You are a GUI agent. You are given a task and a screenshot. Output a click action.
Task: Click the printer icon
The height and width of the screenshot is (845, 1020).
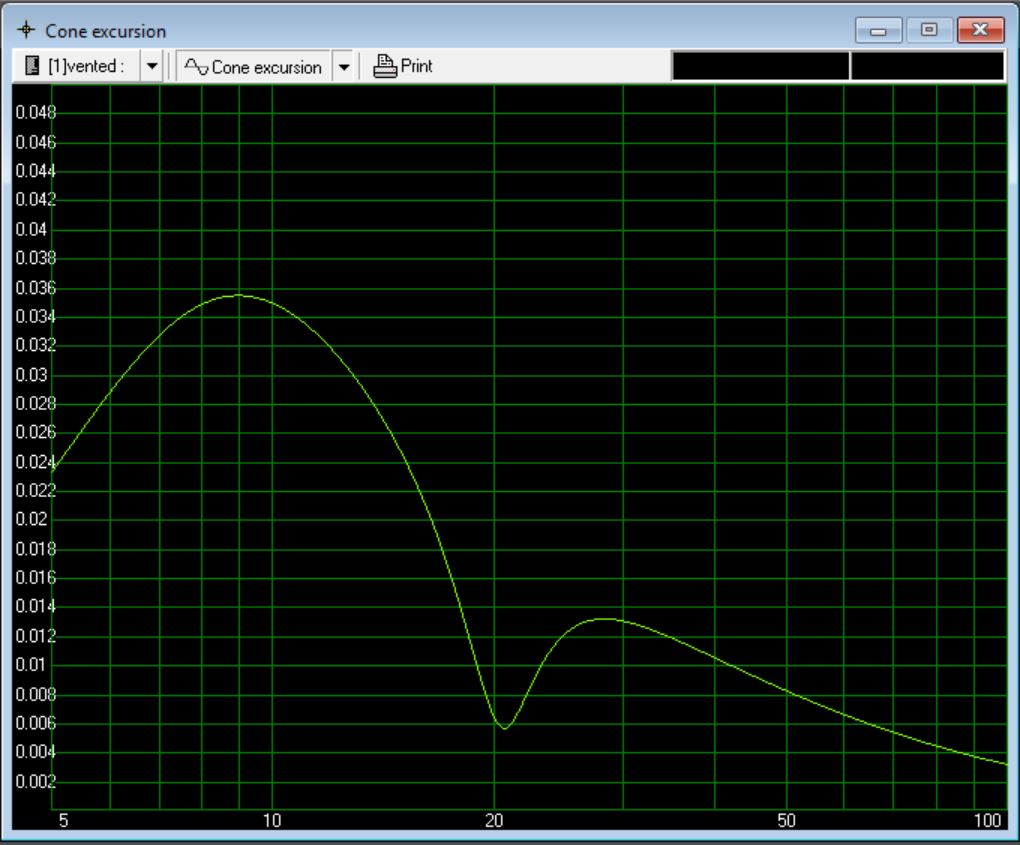(x=385, y=66)
